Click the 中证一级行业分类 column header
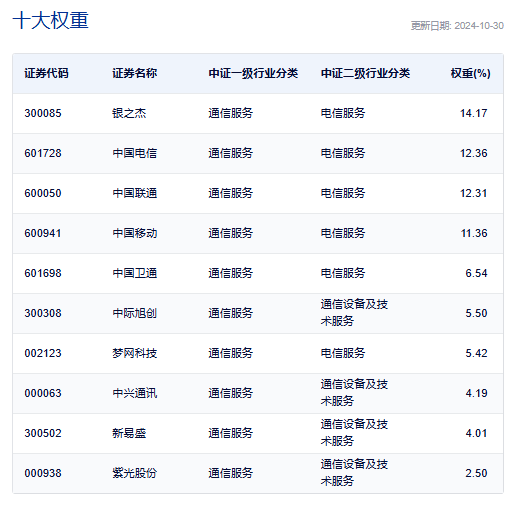 253,73
